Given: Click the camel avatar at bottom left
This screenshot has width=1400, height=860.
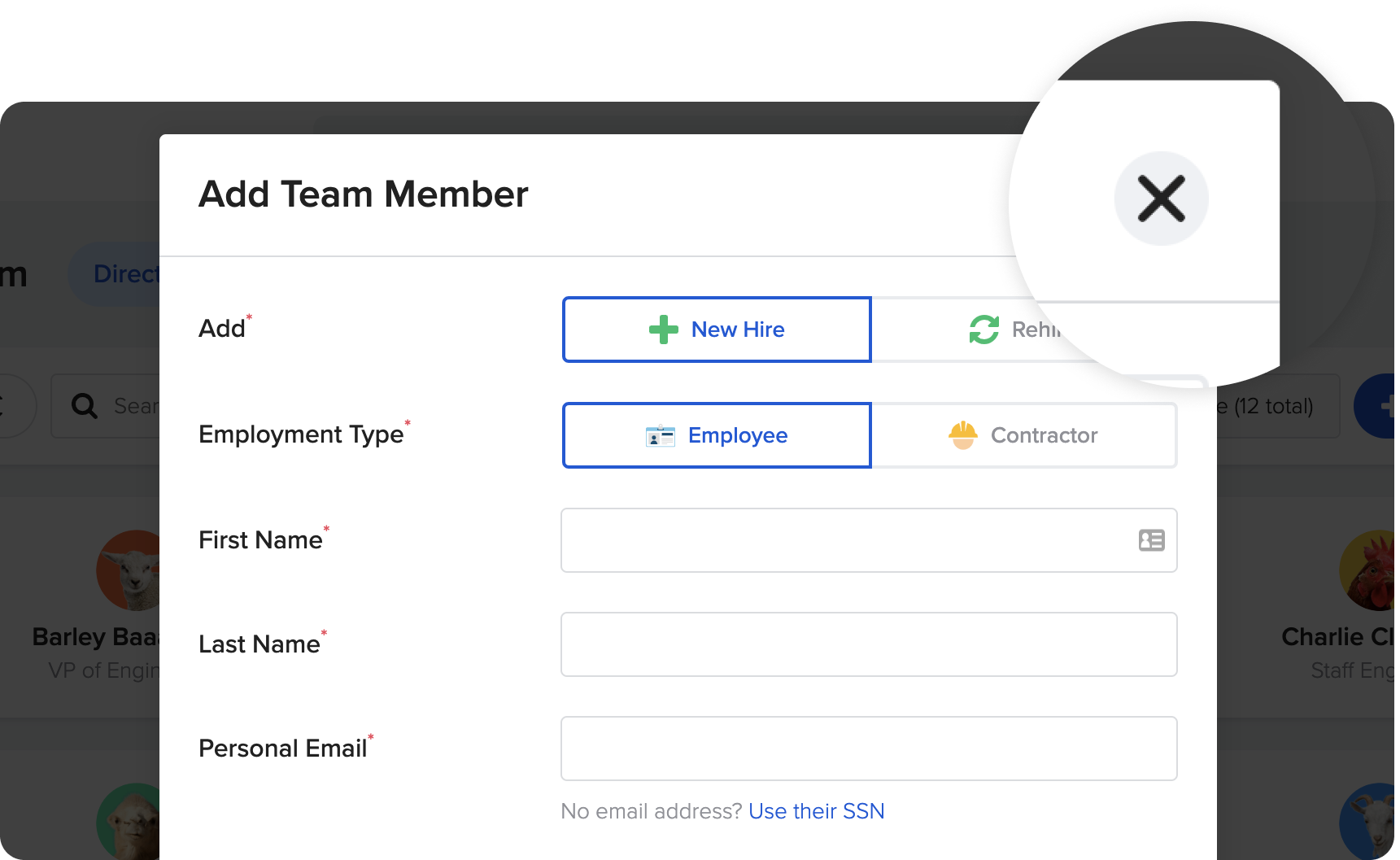Looking at the screenshot, I should [x=130, y=822].
